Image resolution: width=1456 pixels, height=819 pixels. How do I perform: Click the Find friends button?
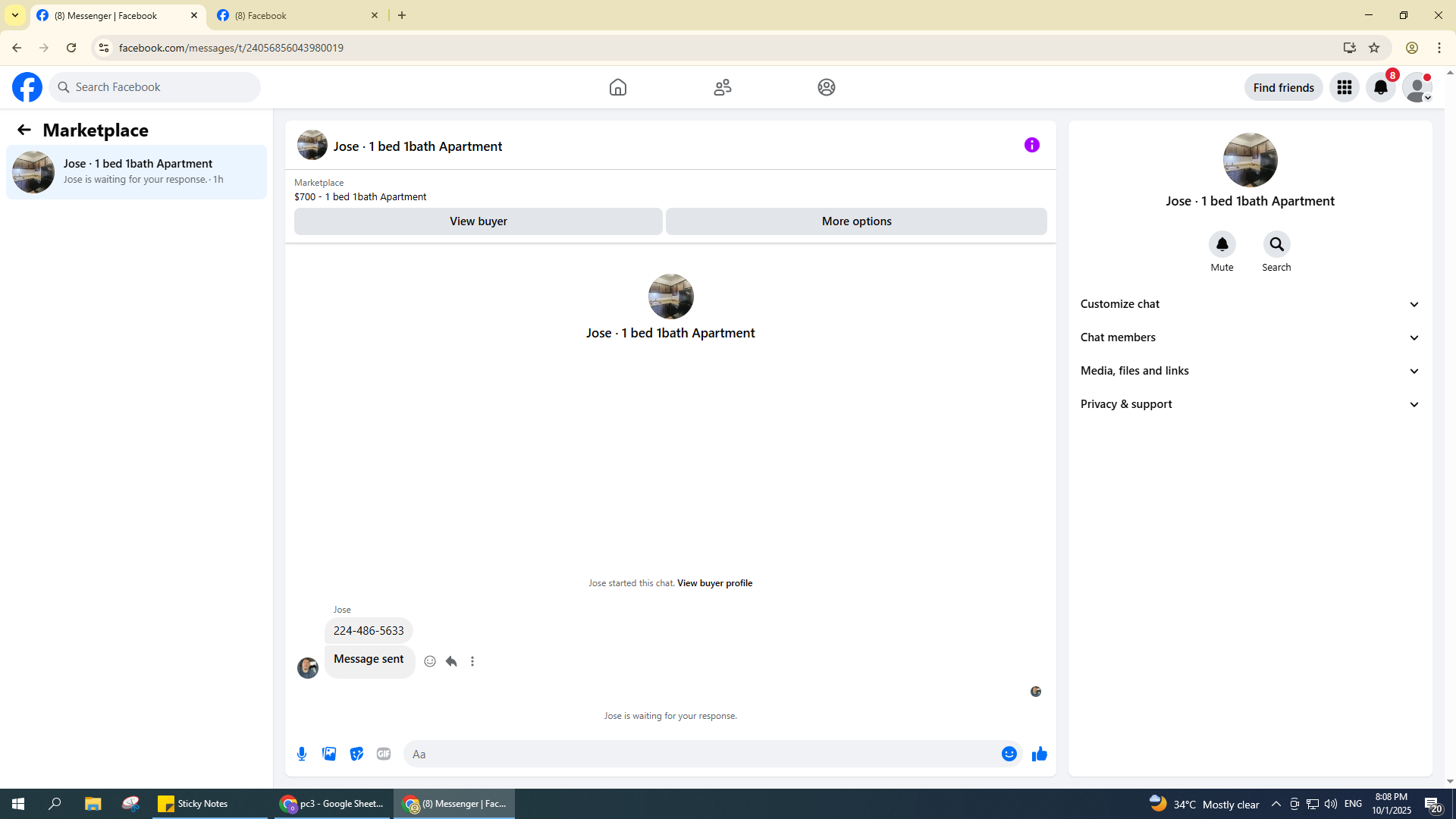point(1283,87)
